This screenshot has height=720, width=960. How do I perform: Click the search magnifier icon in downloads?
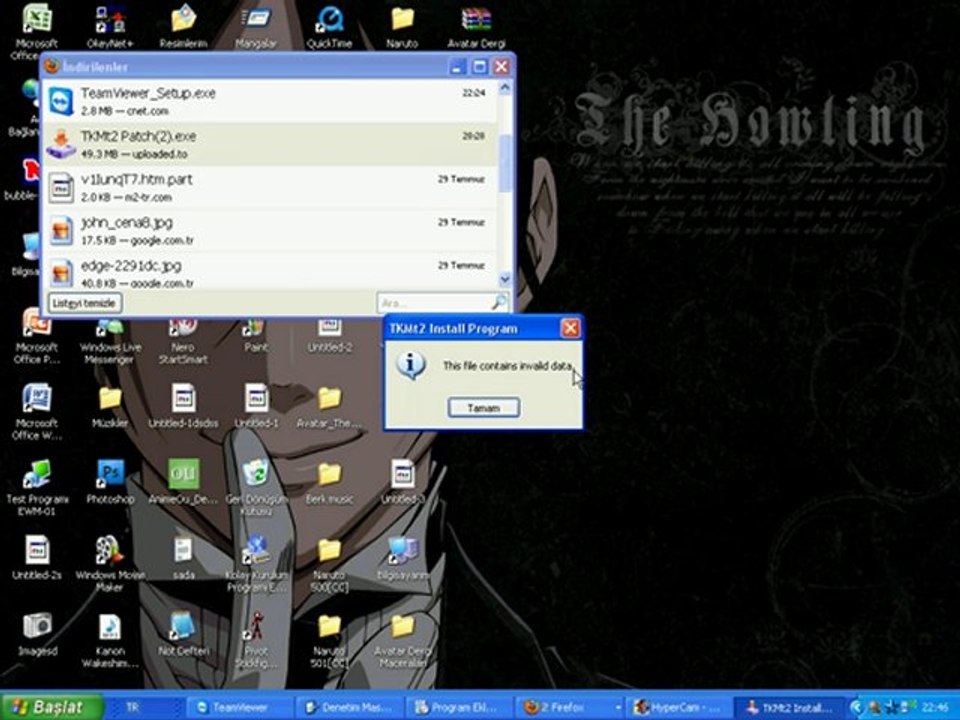point(500,302)
